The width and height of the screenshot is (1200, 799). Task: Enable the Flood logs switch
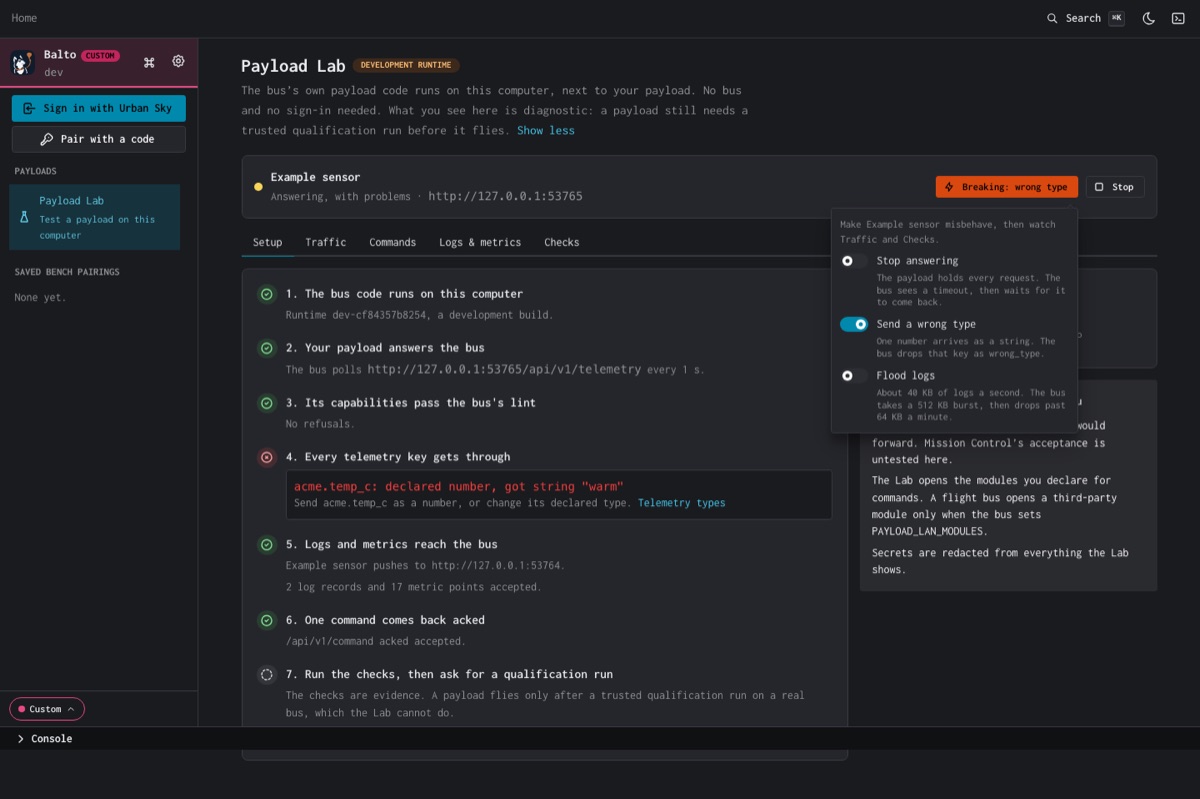tap(854, 376)
